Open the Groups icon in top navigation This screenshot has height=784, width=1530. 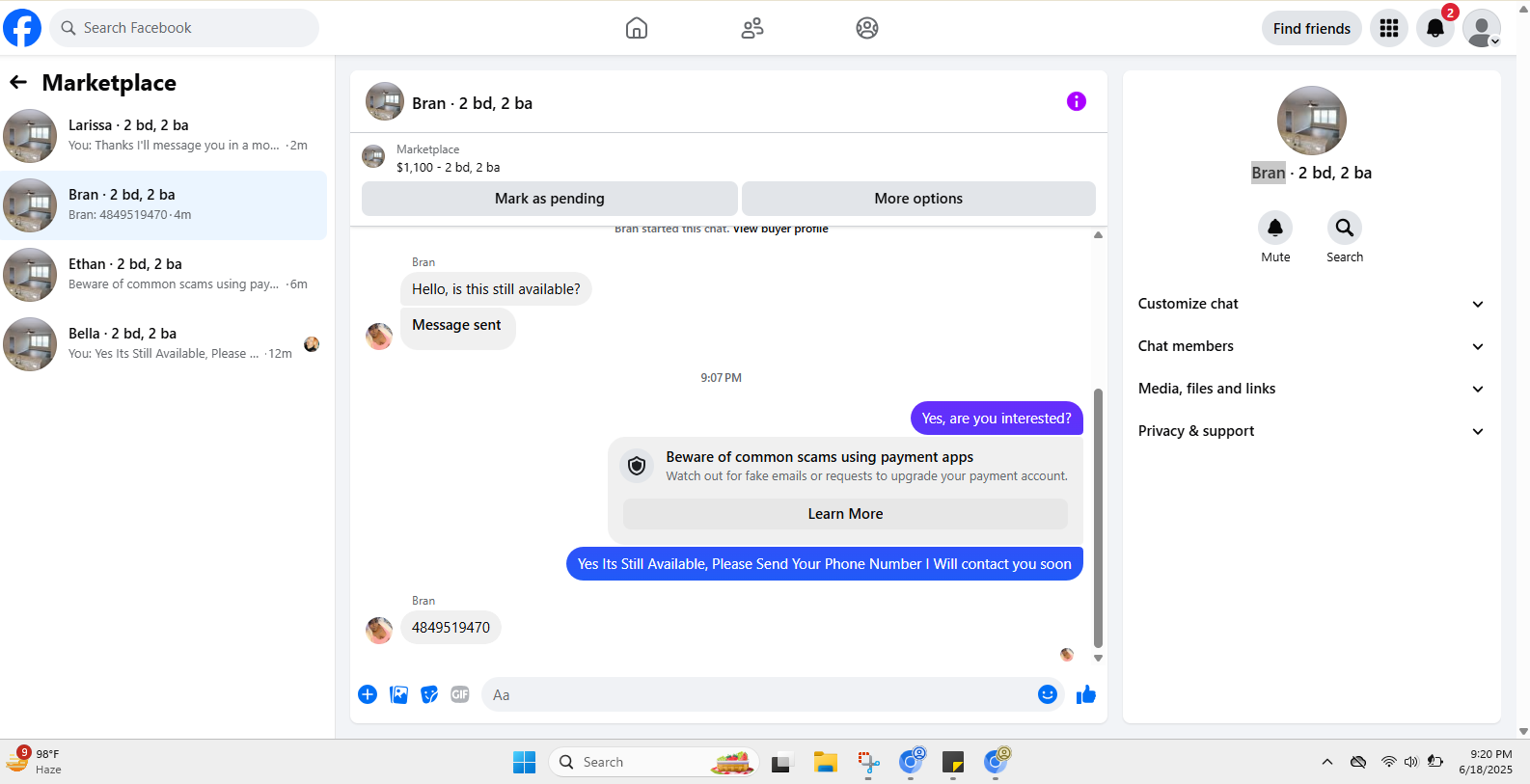pos(867,28)
